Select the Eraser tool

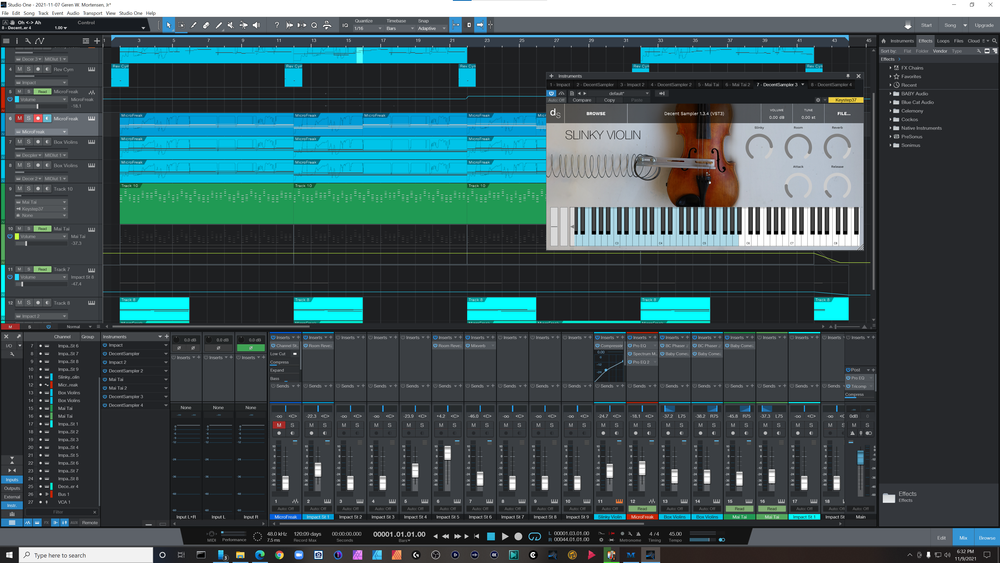pos(206,25)
